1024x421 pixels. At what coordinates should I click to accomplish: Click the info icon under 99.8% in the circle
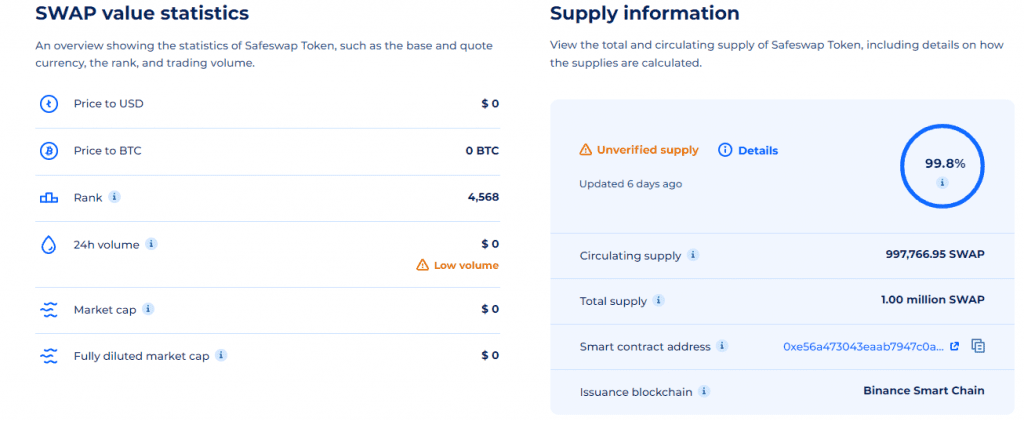pos(942,183)
